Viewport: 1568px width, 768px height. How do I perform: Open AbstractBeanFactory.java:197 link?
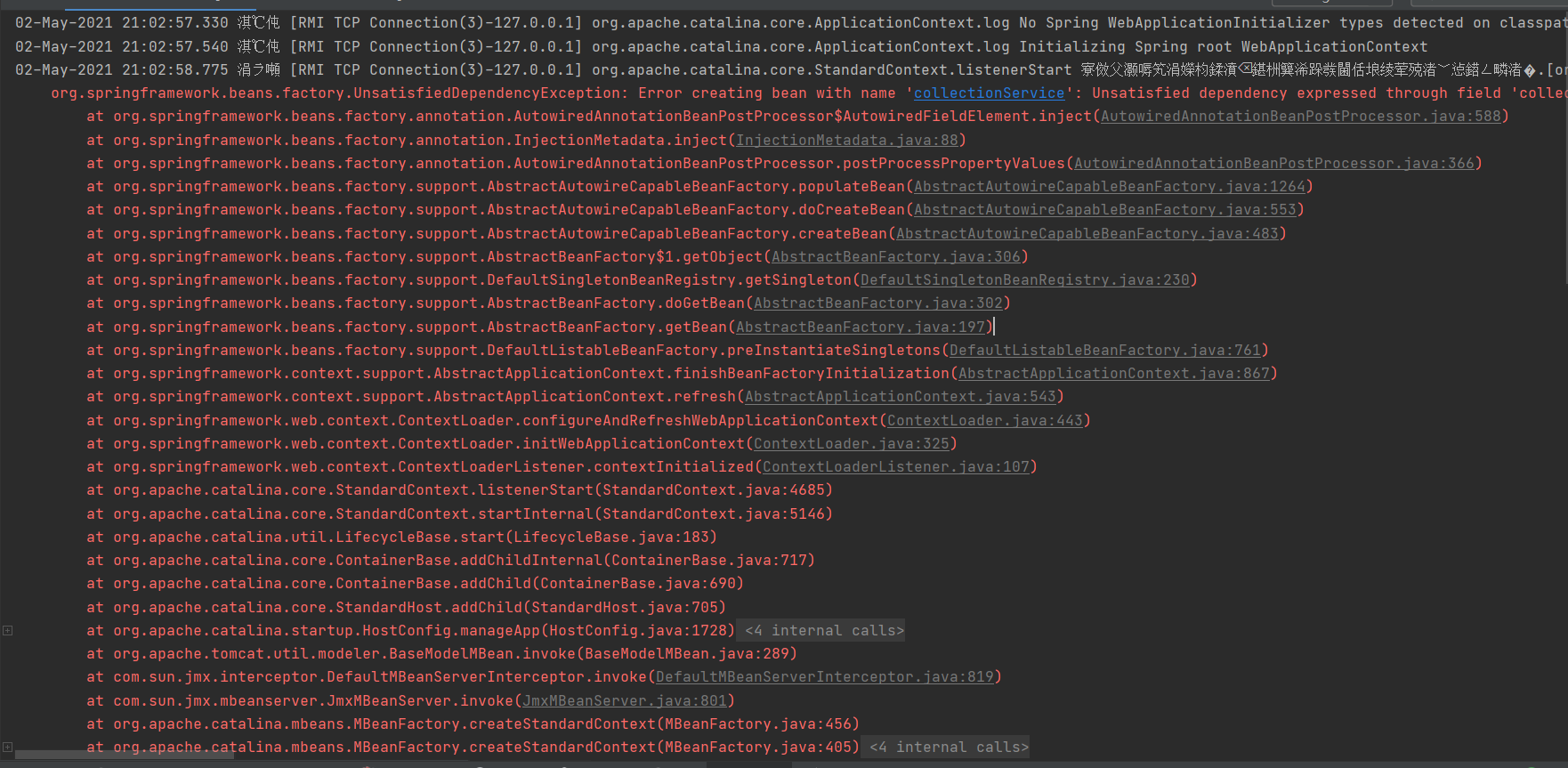click(860, 327)
